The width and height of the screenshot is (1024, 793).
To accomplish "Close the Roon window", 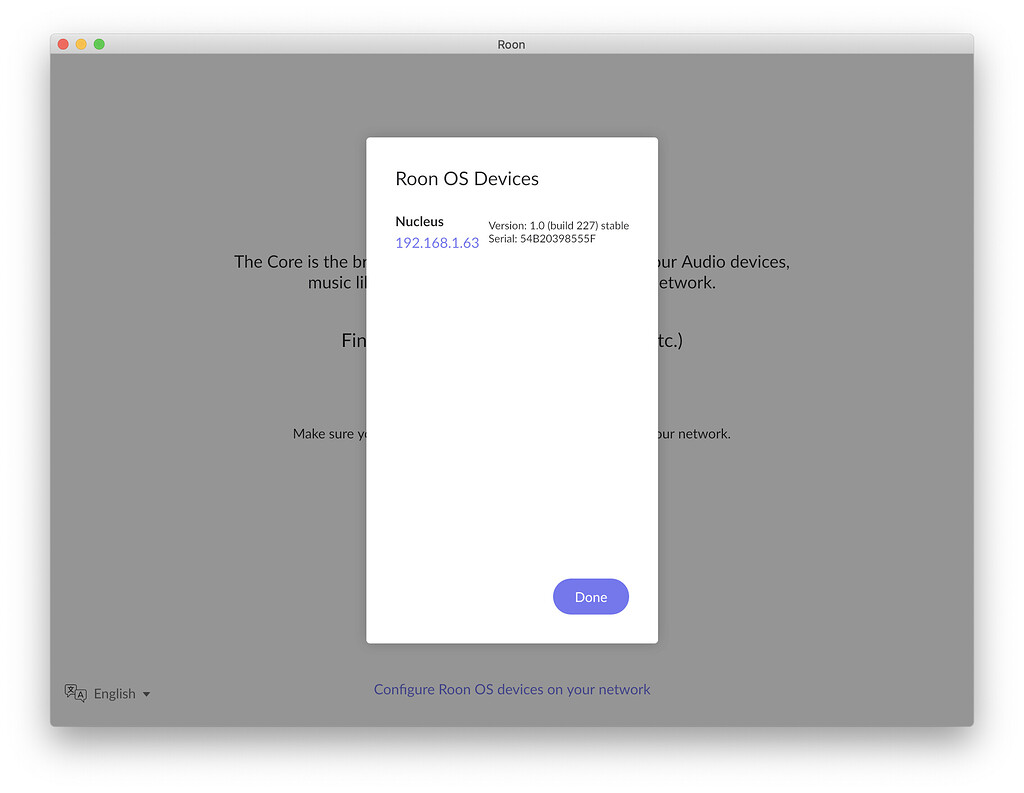I will pyautogui.click(x=63, y=44).
